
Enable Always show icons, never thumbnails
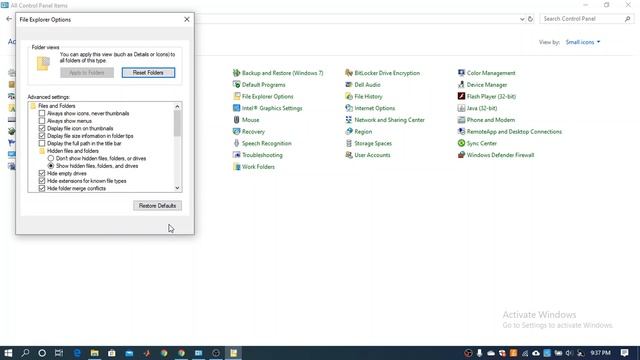(42, 113)
